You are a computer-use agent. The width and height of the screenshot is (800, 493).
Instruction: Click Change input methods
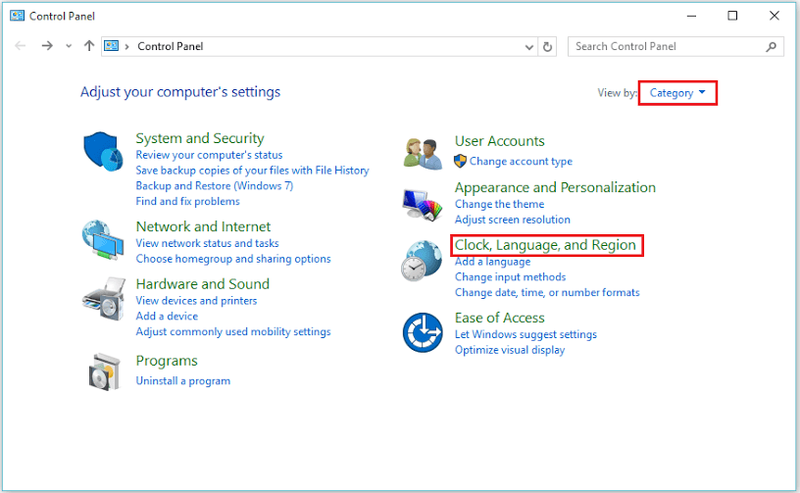pyautogui.click(x=511, y=277)
